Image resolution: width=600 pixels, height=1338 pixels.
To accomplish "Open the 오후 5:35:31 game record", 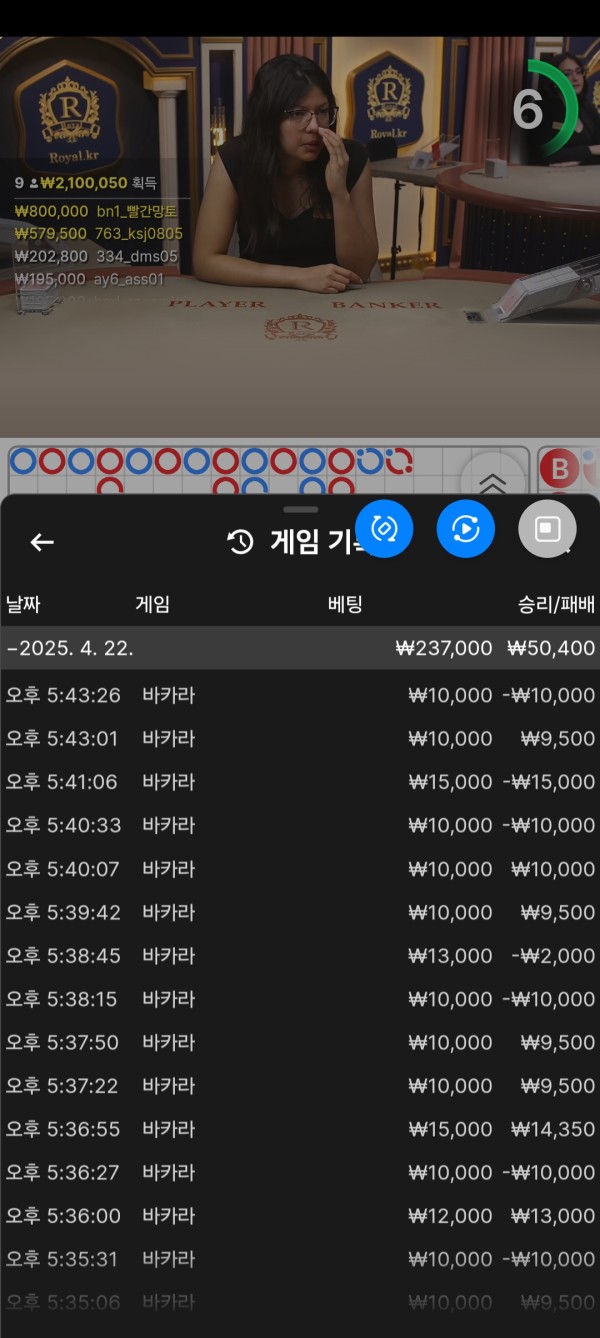I will point(300,1259).
